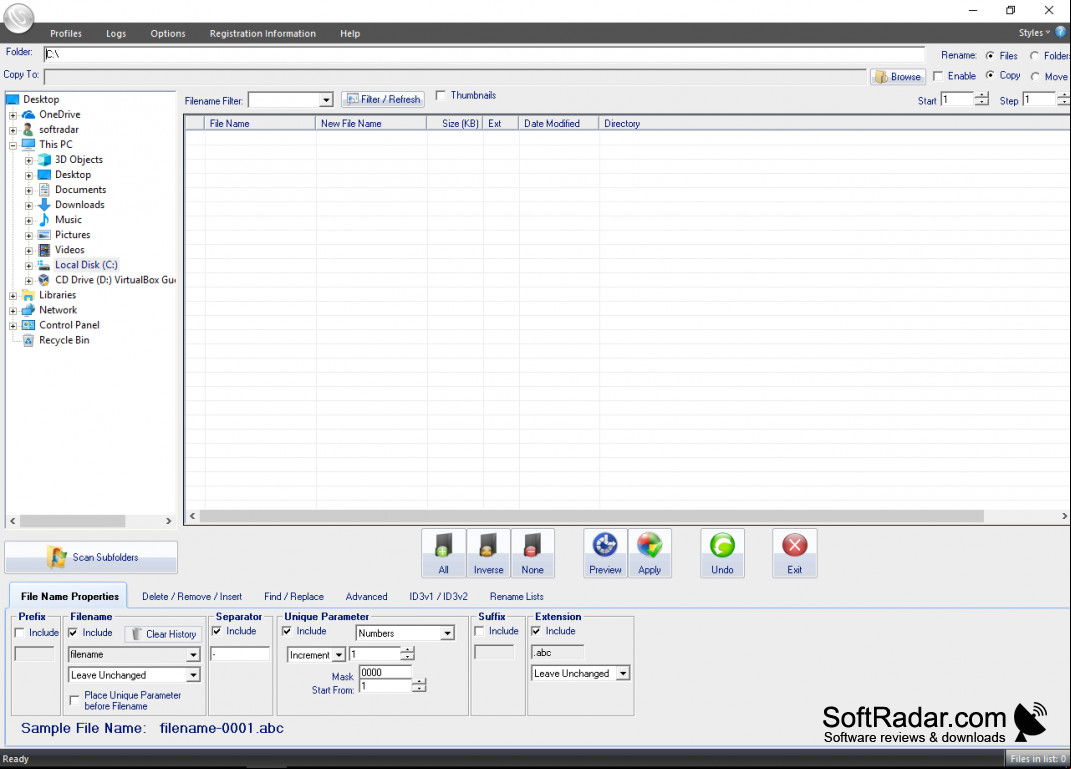Undo the last rename

[722, 553]
